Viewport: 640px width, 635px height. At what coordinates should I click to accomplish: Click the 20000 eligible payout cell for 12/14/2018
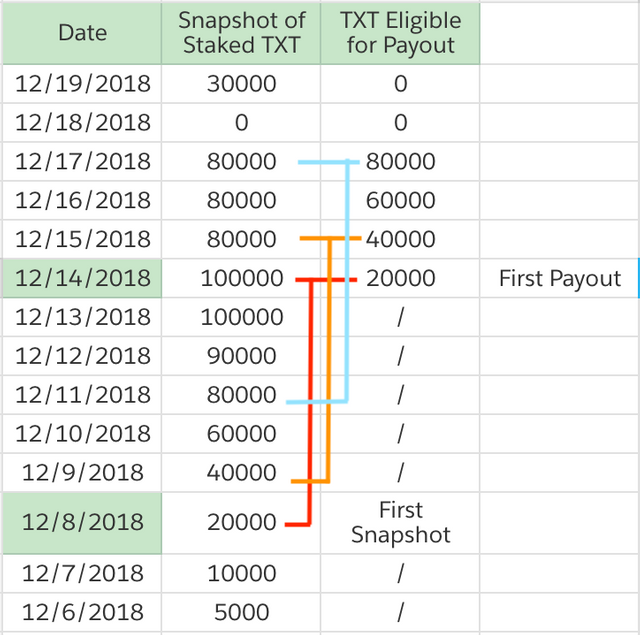pos(400,279)
